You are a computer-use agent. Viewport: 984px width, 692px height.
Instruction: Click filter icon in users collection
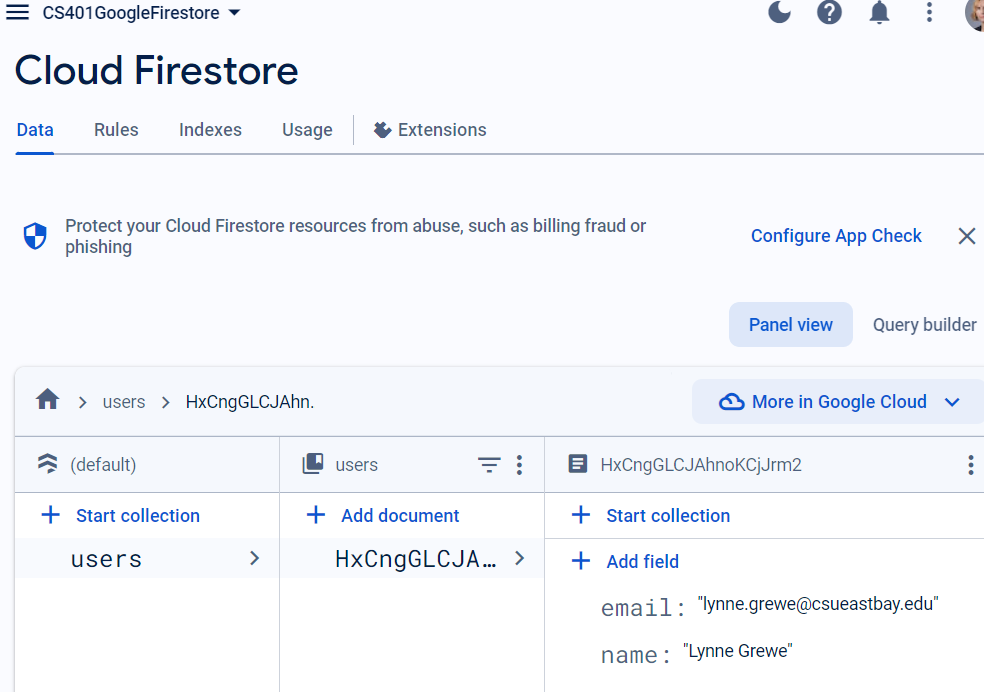(488, 465)
